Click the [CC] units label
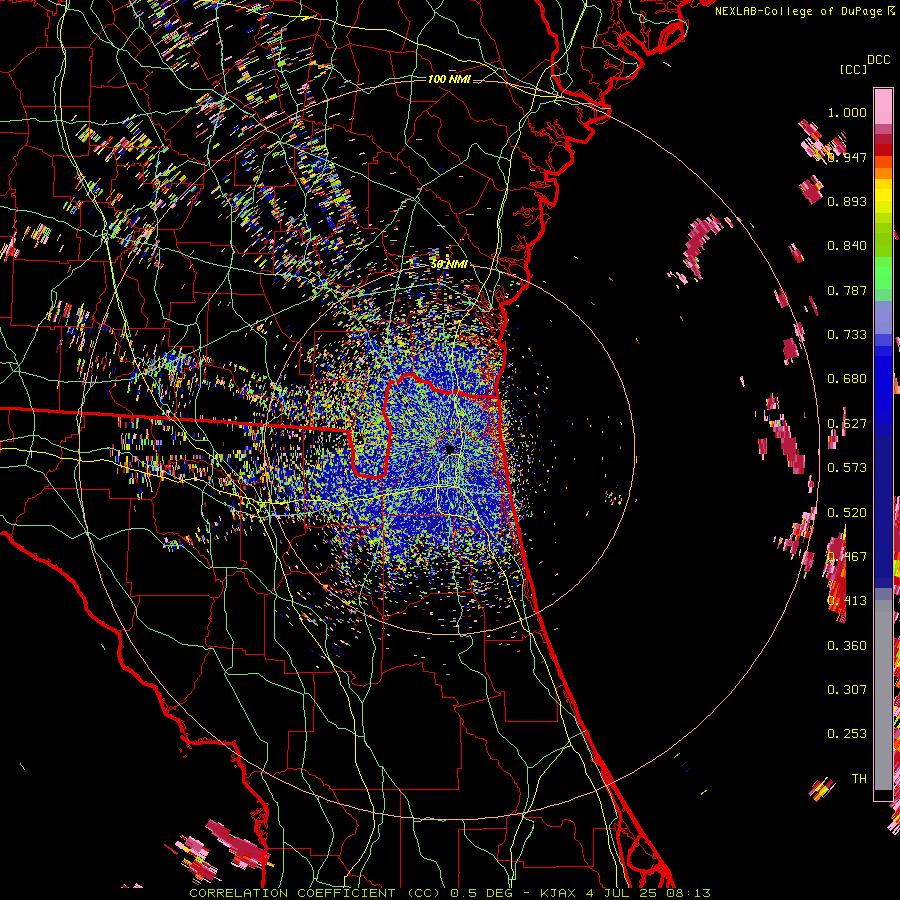 click(x=854, y=69)
